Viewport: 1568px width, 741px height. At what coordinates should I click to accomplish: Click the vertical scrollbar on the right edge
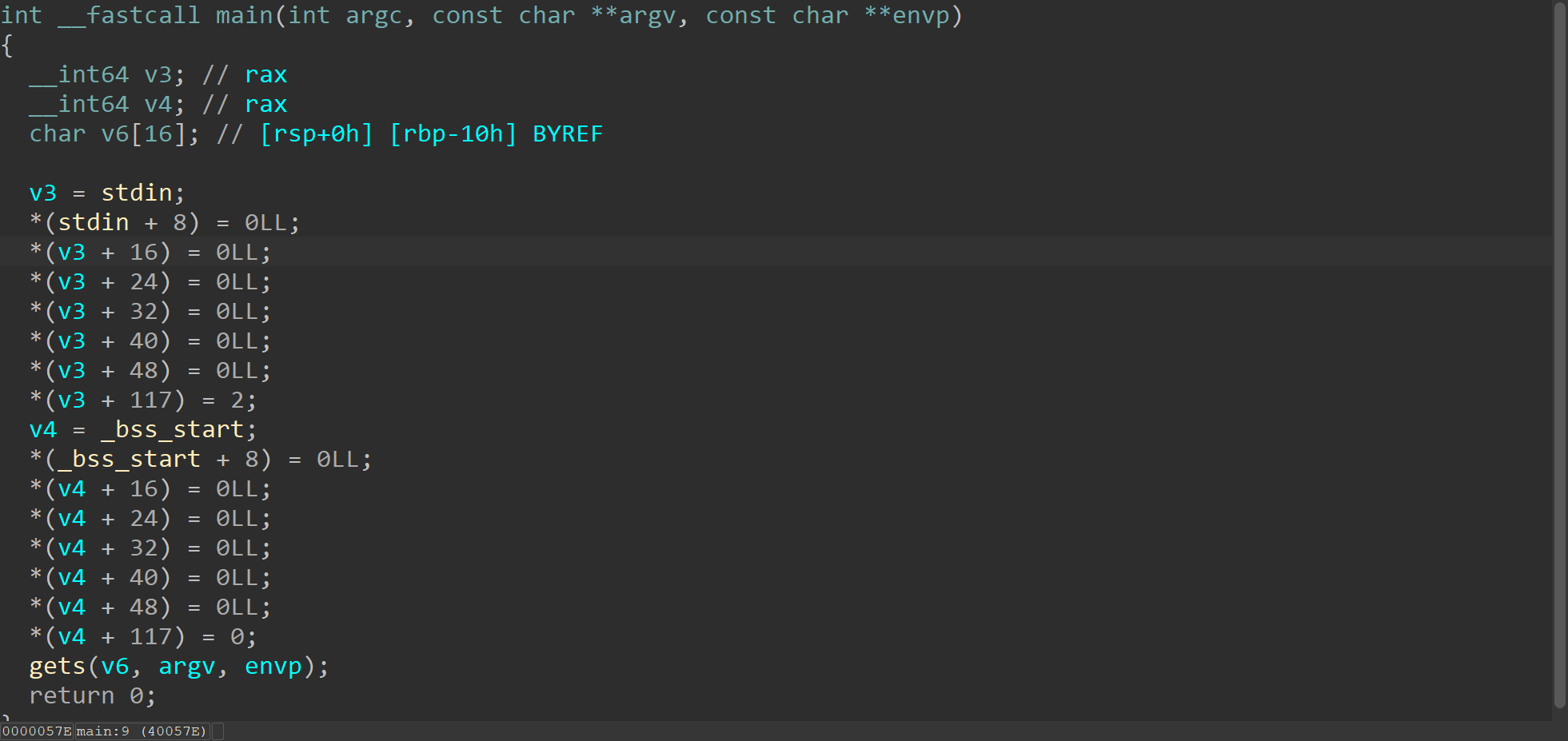(1559, 356)
